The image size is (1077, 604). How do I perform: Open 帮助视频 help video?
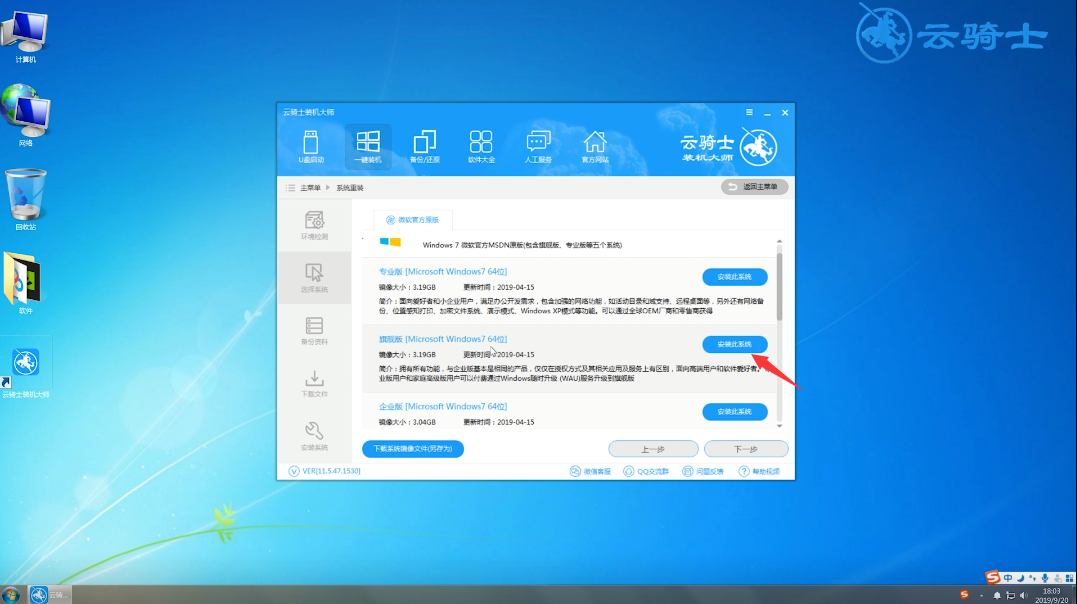(x=759, y=471)
